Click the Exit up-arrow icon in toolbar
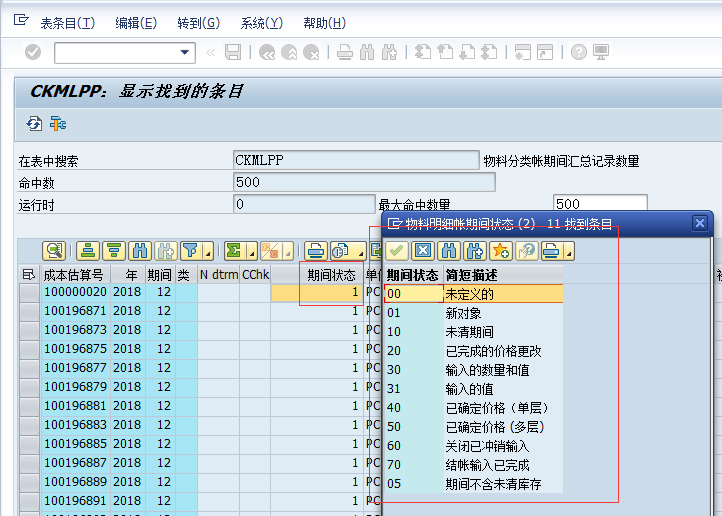Viewport: 722px width, 516px height. pyautogui.click(x=289, y=52)
